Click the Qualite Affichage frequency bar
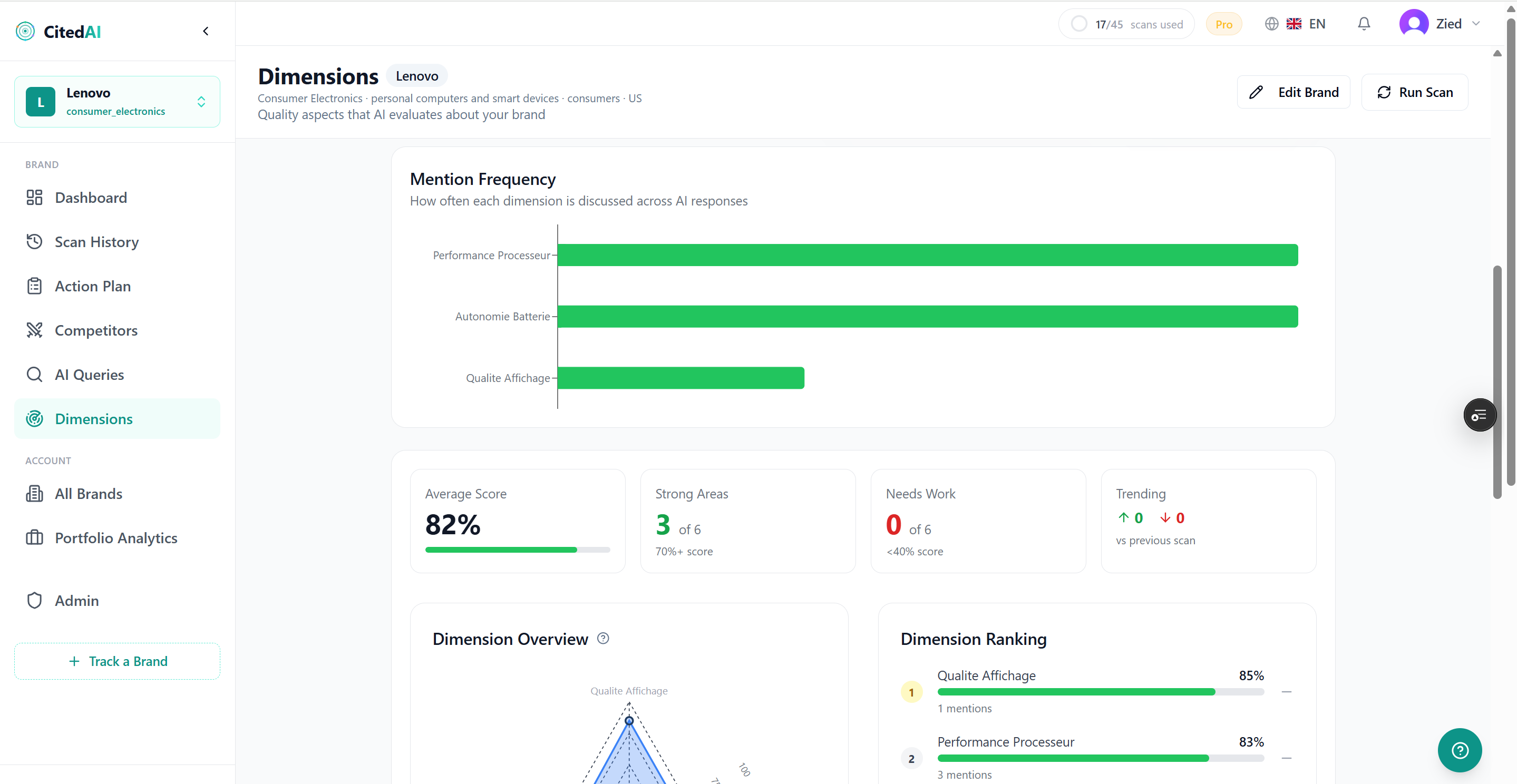 click(x=680, y=378)
